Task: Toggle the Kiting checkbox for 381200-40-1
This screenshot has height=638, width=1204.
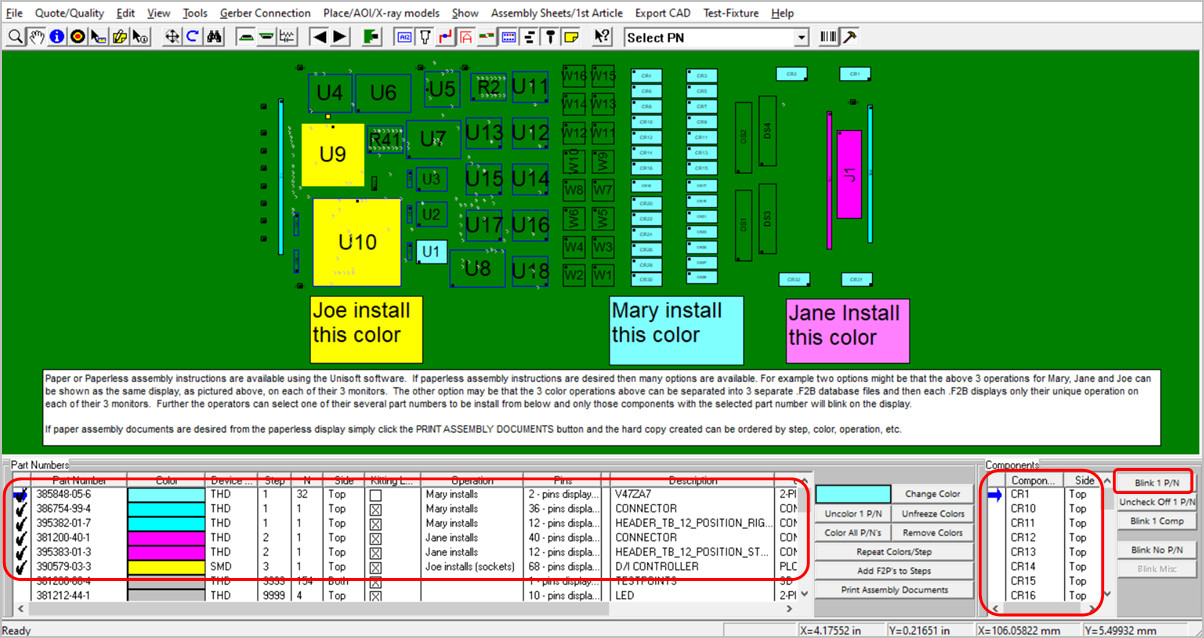Action: click(375, 537)
